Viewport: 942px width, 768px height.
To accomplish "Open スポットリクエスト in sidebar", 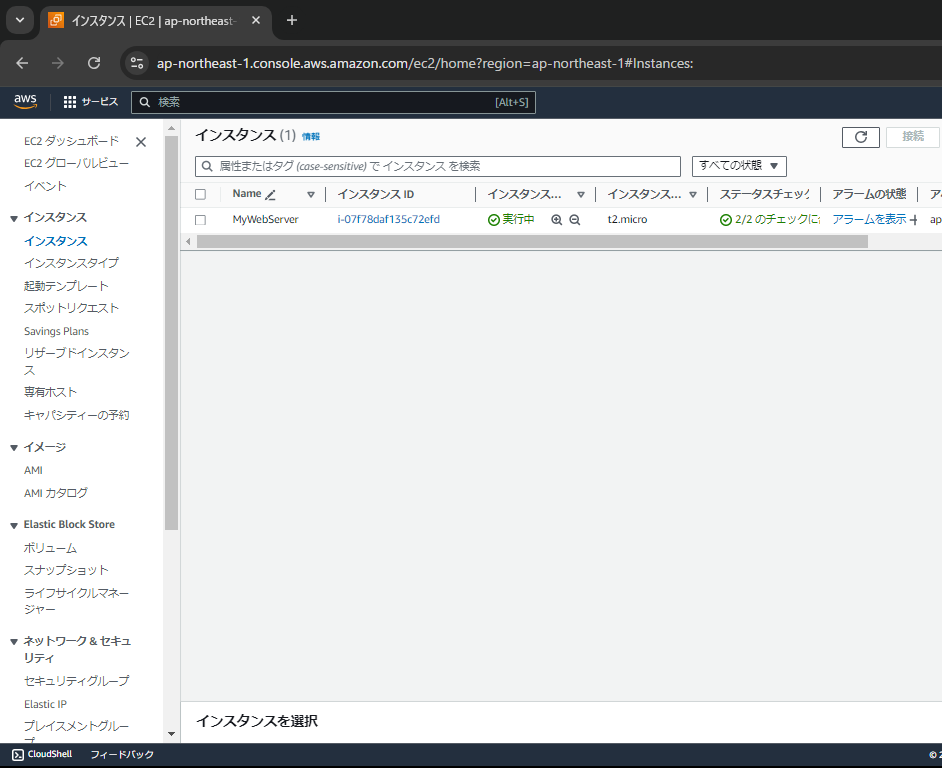I will (x=71, y=308).
